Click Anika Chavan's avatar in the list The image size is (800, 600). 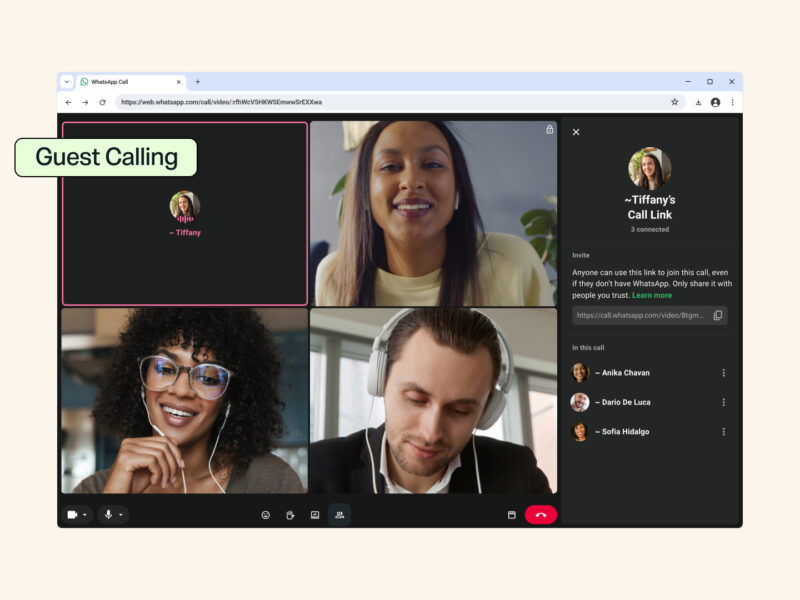[580, 373]
